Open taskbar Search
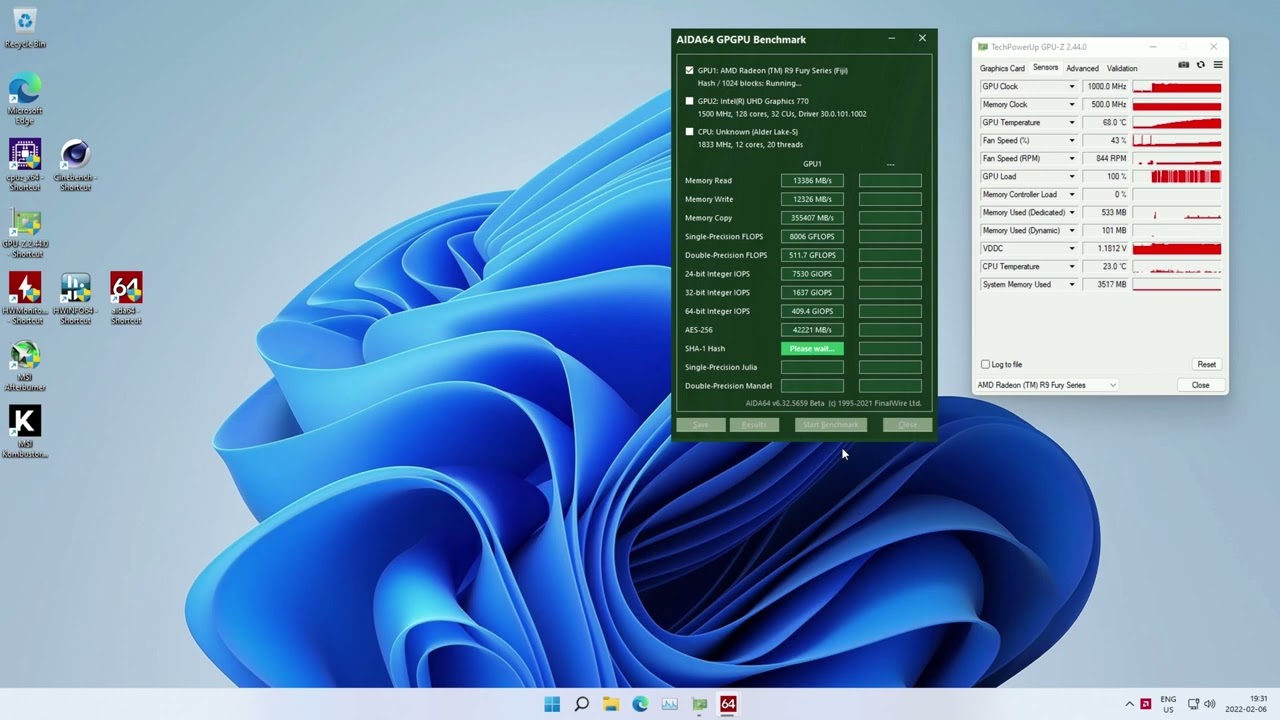Screen dimensions: 1280x720 582,704
